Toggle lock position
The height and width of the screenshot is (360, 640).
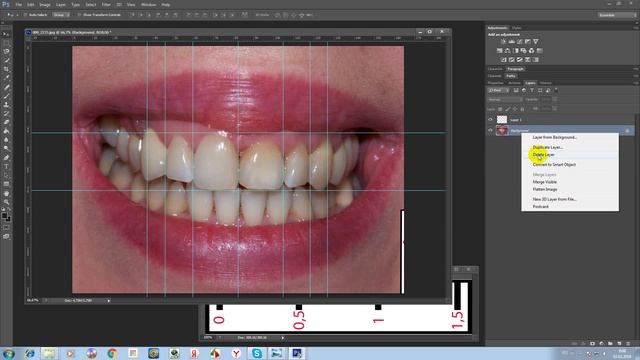[515, 109]
